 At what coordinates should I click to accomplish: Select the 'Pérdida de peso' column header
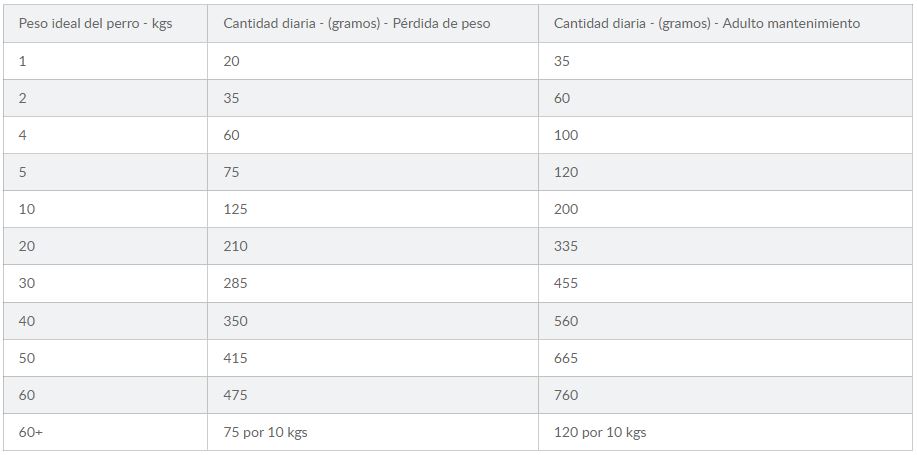pos(373,23)
